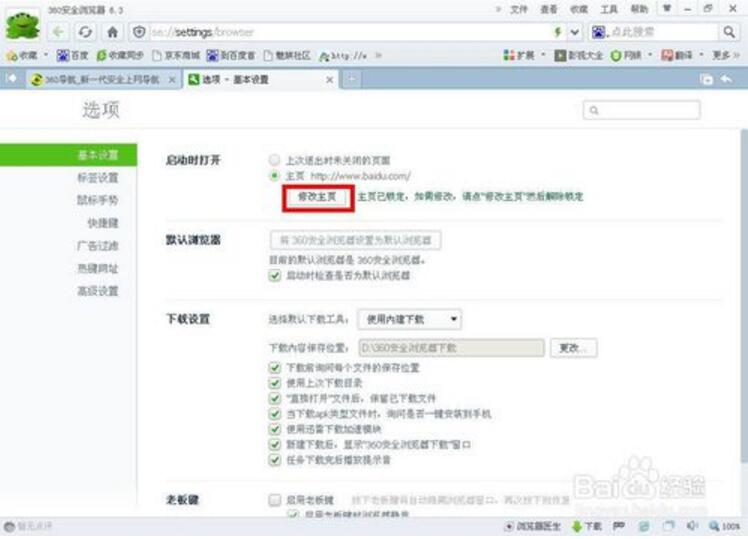Open 鼠标手势 in settings sidebar
Screen dimensions: 748x539
[98, 200]
